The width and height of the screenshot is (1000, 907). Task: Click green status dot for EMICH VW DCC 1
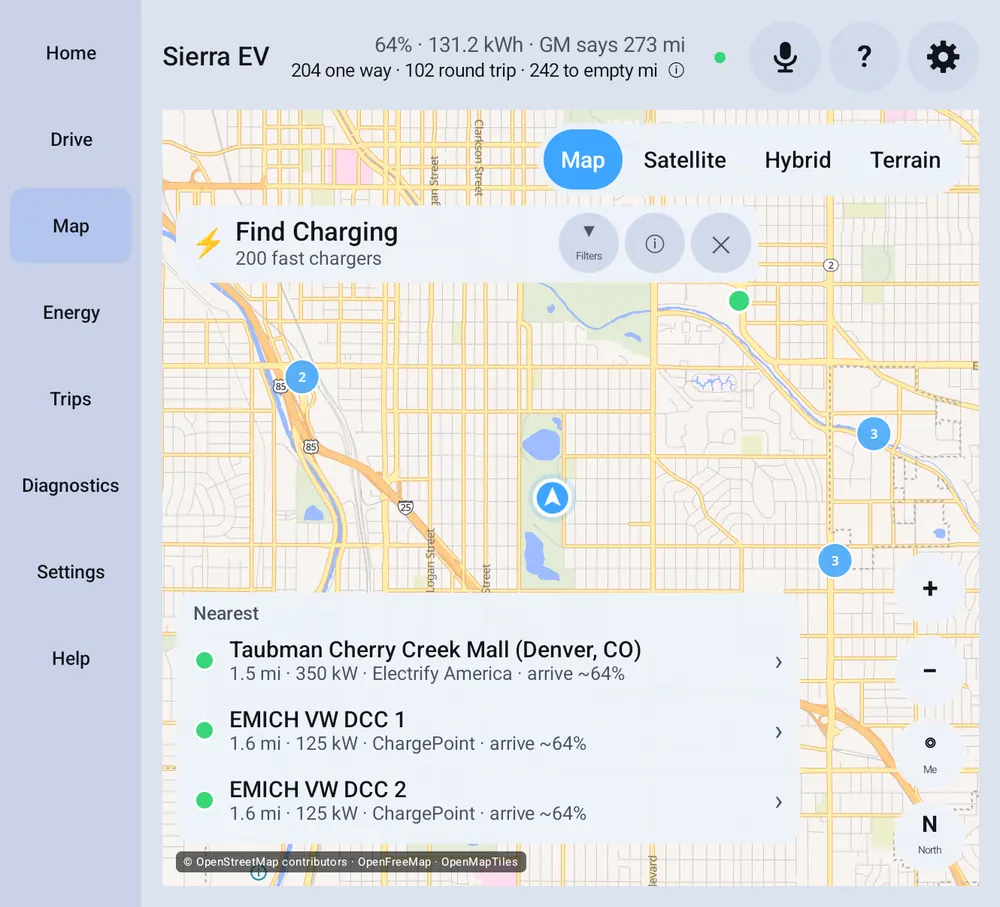[205, 730]
